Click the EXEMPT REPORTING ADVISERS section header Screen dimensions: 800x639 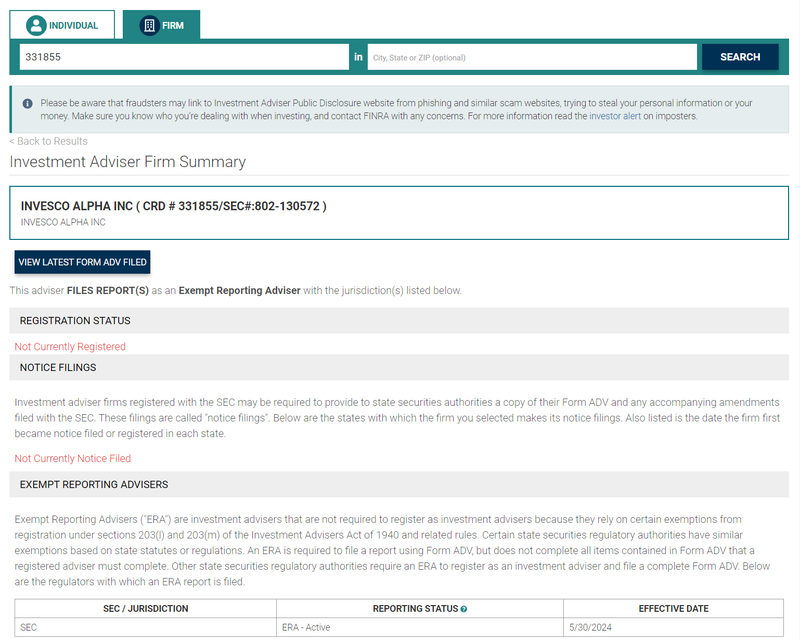click(x=399, y=484)
